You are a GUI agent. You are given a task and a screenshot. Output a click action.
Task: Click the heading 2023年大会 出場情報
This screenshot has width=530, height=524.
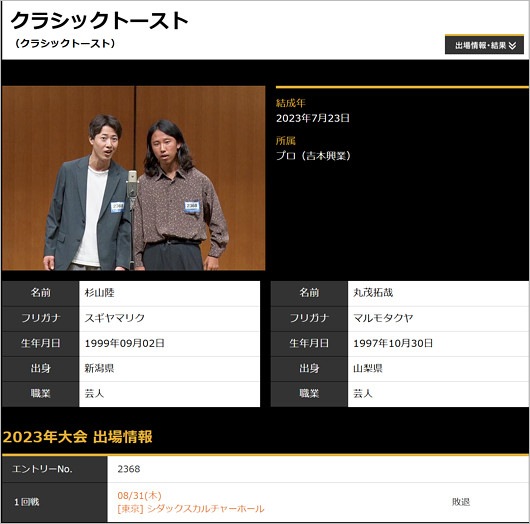tap(78, 437)
